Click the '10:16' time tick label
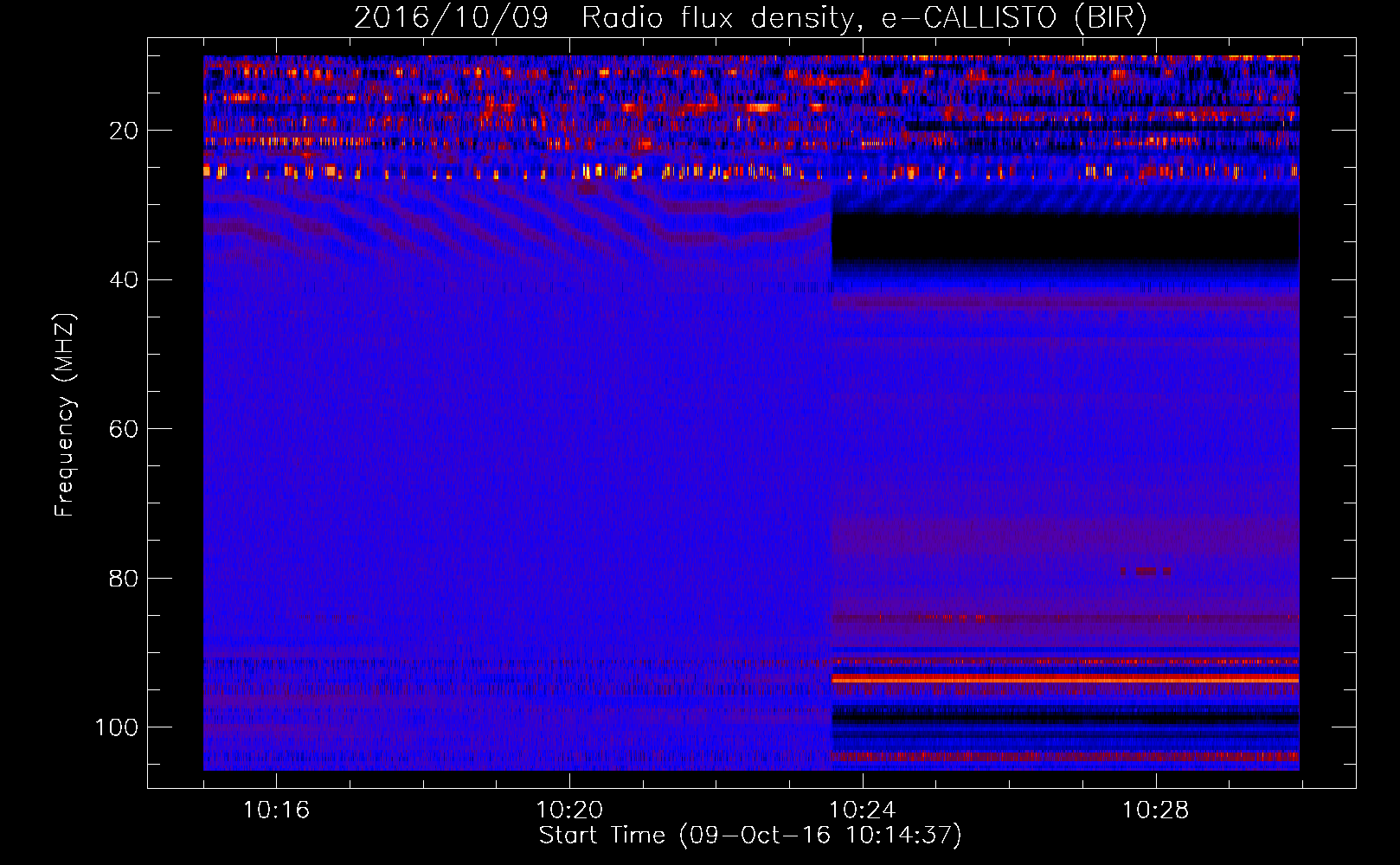The image size is (1400, 865). pyautogui.click(x=276, y=811)
